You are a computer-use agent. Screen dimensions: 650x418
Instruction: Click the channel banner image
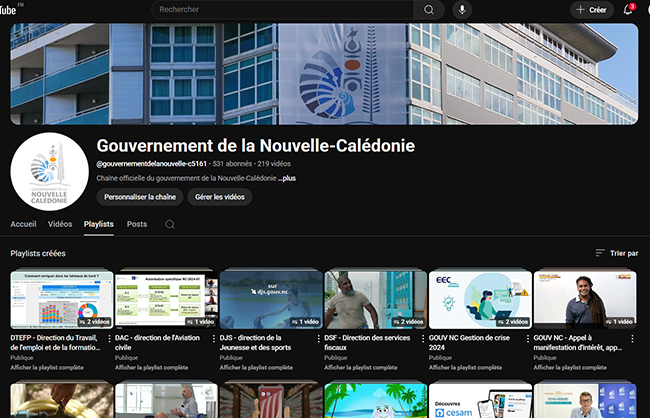[x=324, y=74]
